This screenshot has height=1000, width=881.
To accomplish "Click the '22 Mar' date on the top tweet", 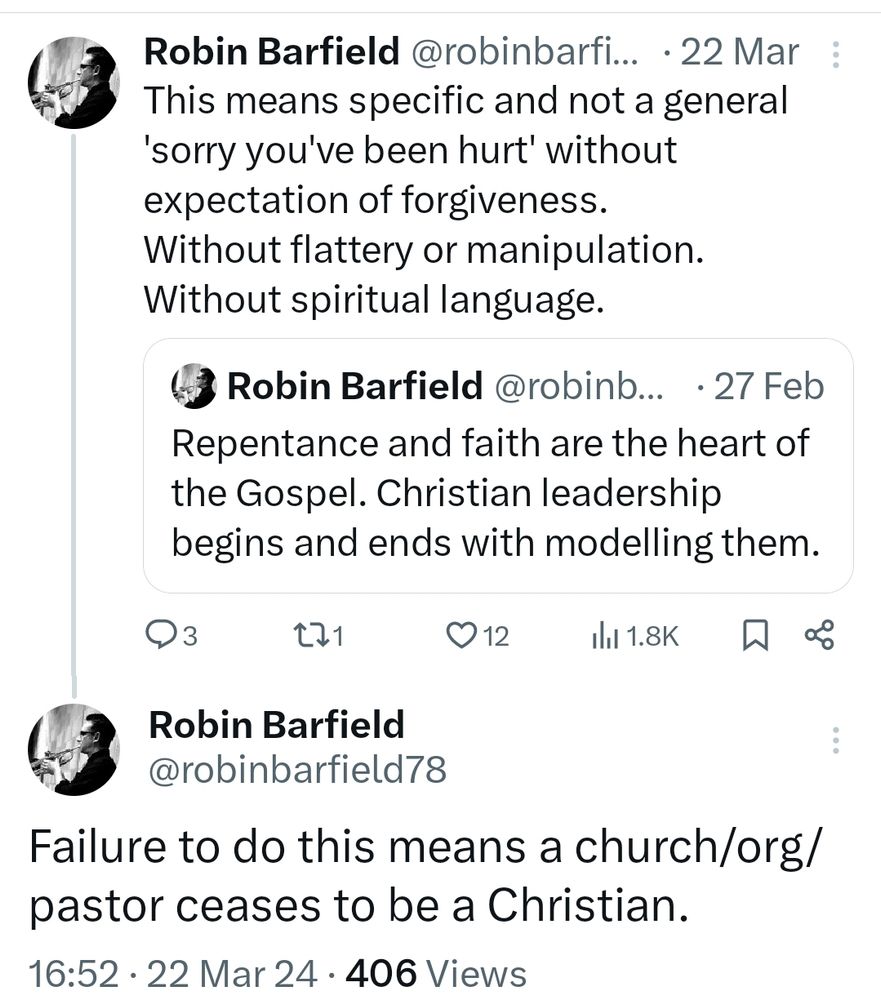I will click(x=739, y=53).
